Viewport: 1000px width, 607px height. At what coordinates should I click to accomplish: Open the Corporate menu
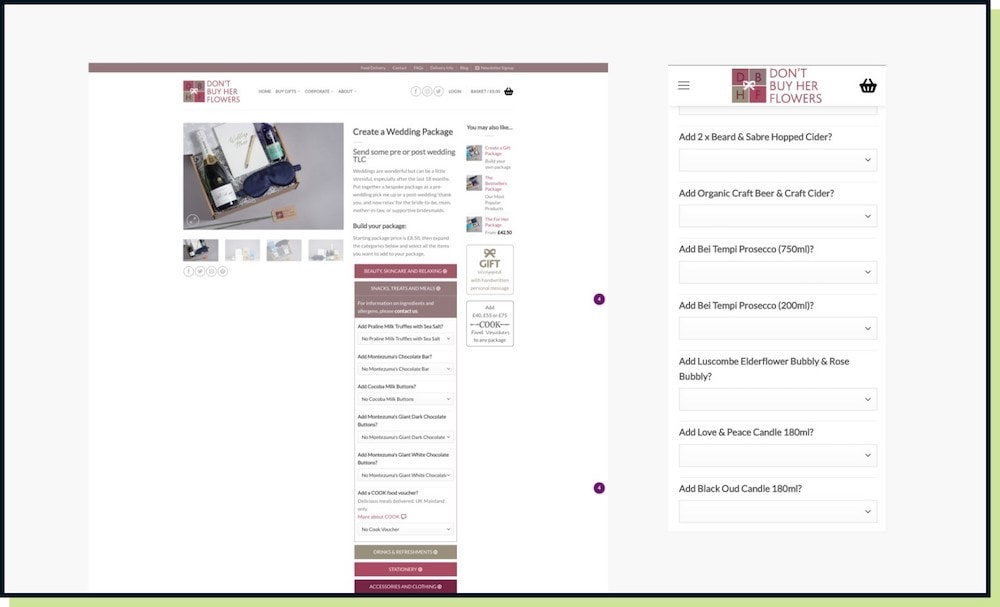(x=318, y=91)
